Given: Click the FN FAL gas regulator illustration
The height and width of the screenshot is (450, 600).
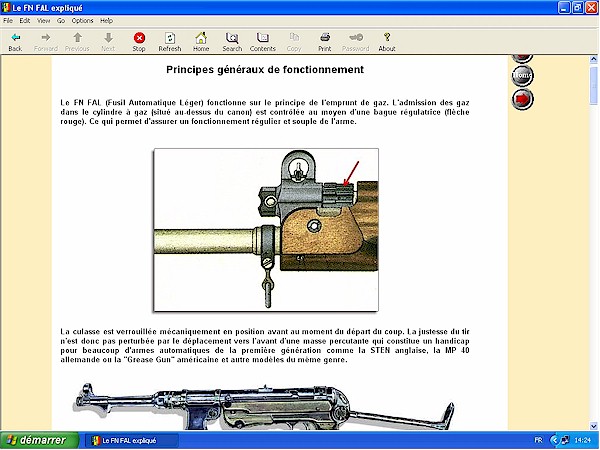Looking at the screenshot, I should [x=266, y=230].
